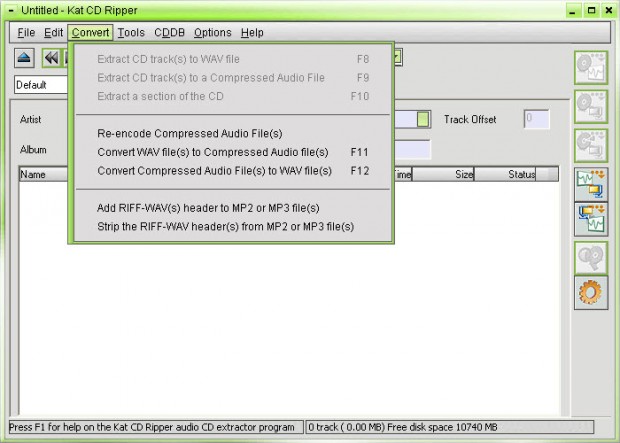Click the '0 track (0.00 MB) Free disk space' status
The image size is (620, 443).
[x=403, y=427]
